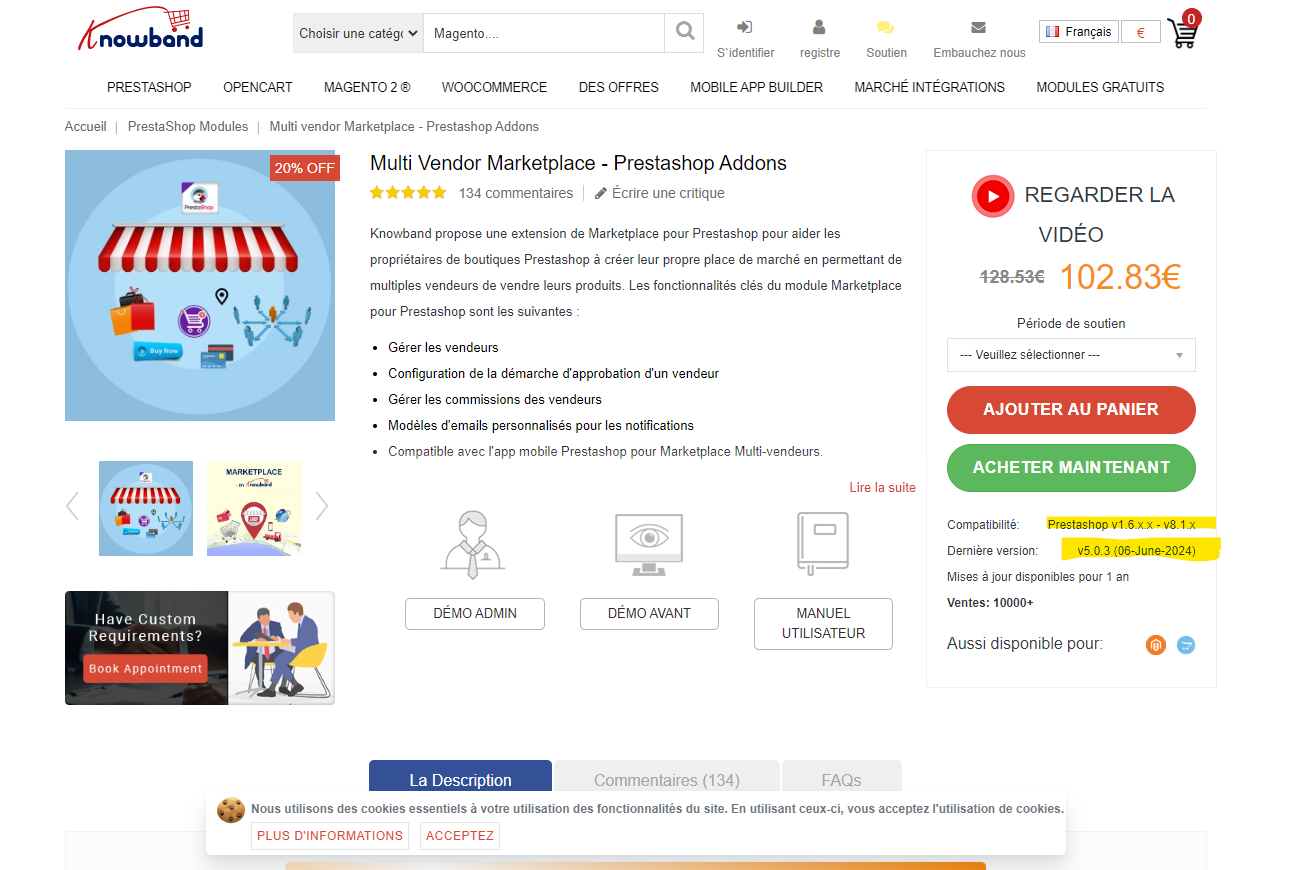Viewport: 1293px width, 870px height.
Task: Open the DES OFFRES menu
Action: tap(619, 87)
